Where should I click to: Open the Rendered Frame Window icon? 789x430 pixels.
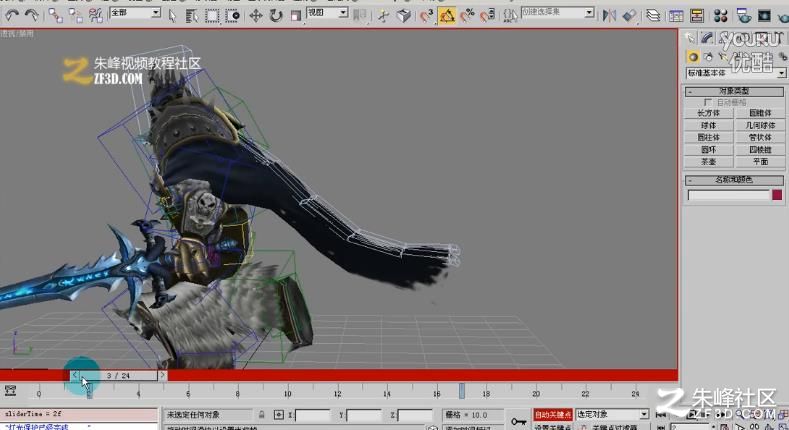(x=764, y=16)
